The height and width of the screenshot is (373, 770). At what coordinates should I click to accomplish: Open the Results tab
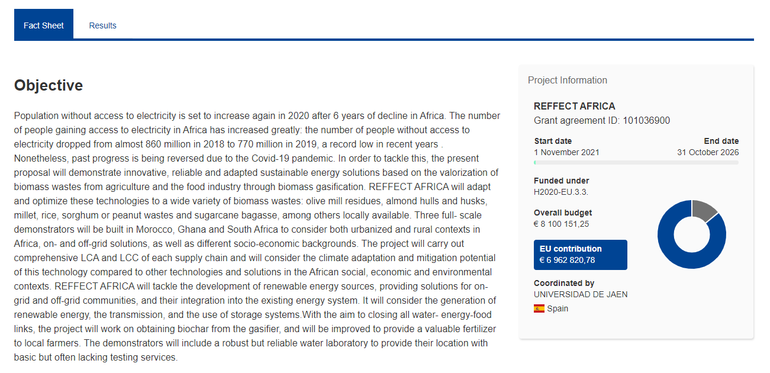103,26
